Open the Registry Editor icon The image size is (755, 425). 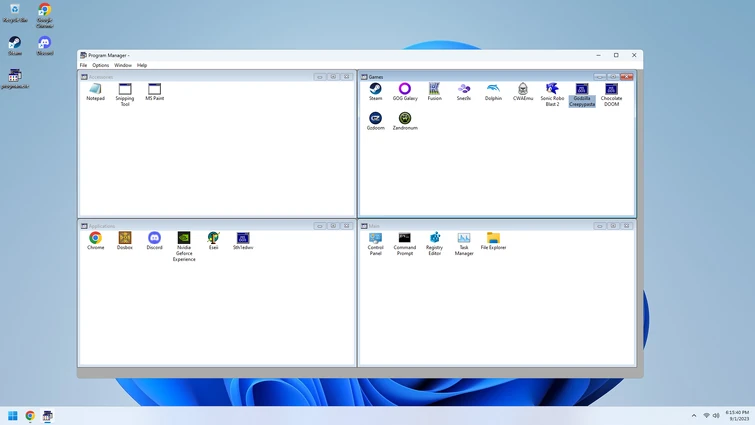pos(434,238)
